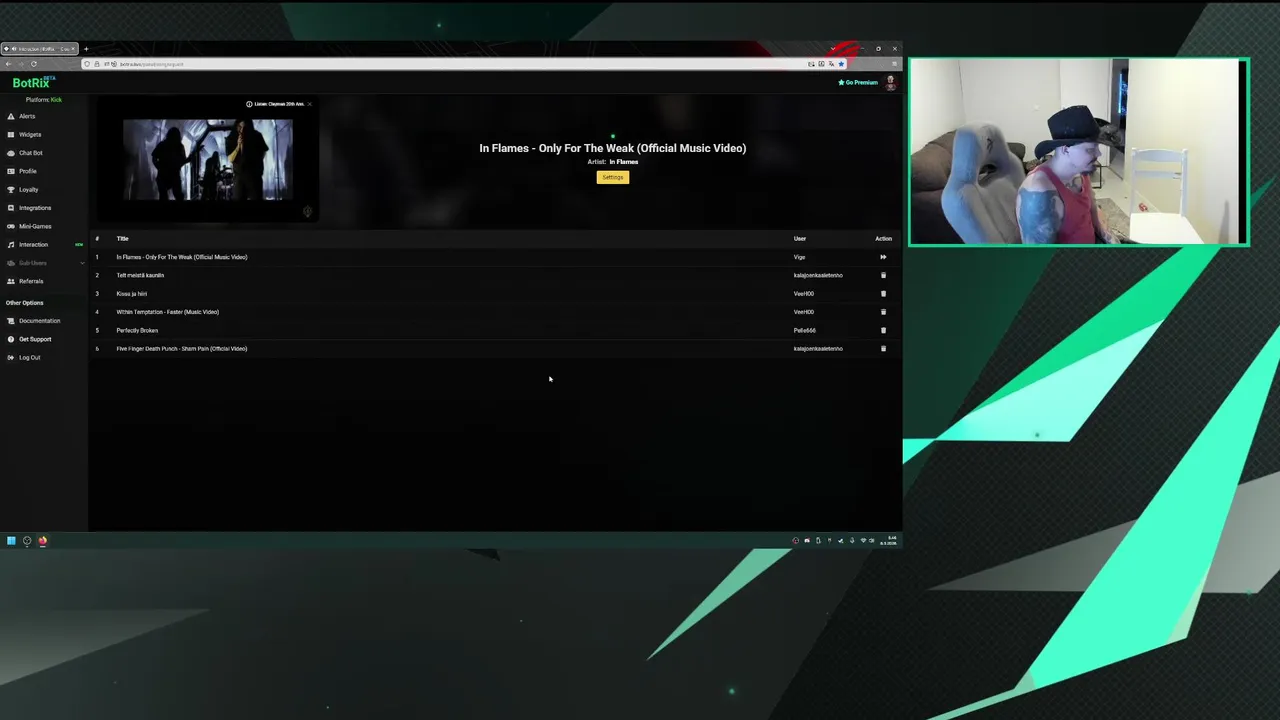Open the Mini-Games label
Screen dimensions: 1280x720
click(35, 226)
